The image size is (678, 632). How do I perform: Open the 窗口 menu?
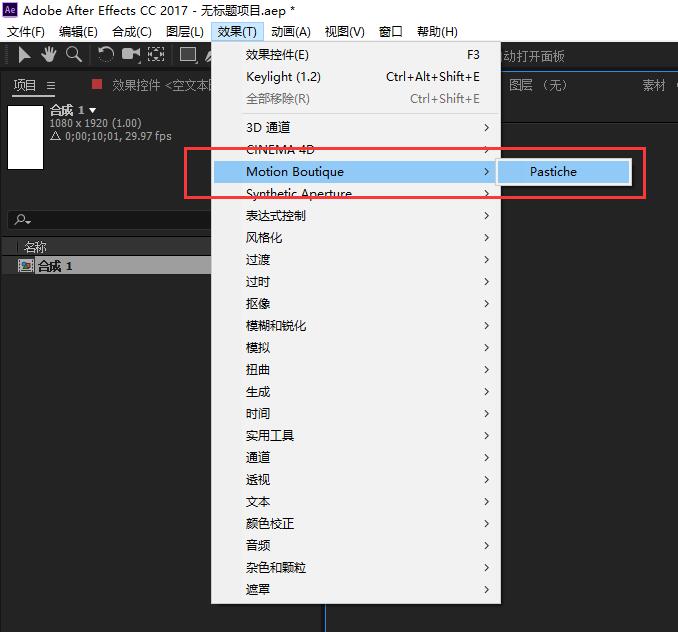(390, 32)
